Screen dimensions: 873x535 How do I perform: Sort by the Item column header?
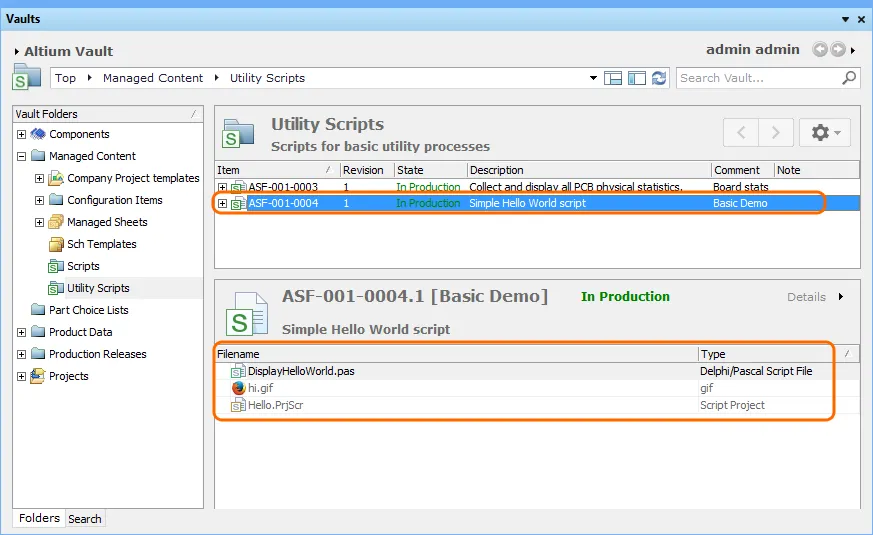[277, 170]
